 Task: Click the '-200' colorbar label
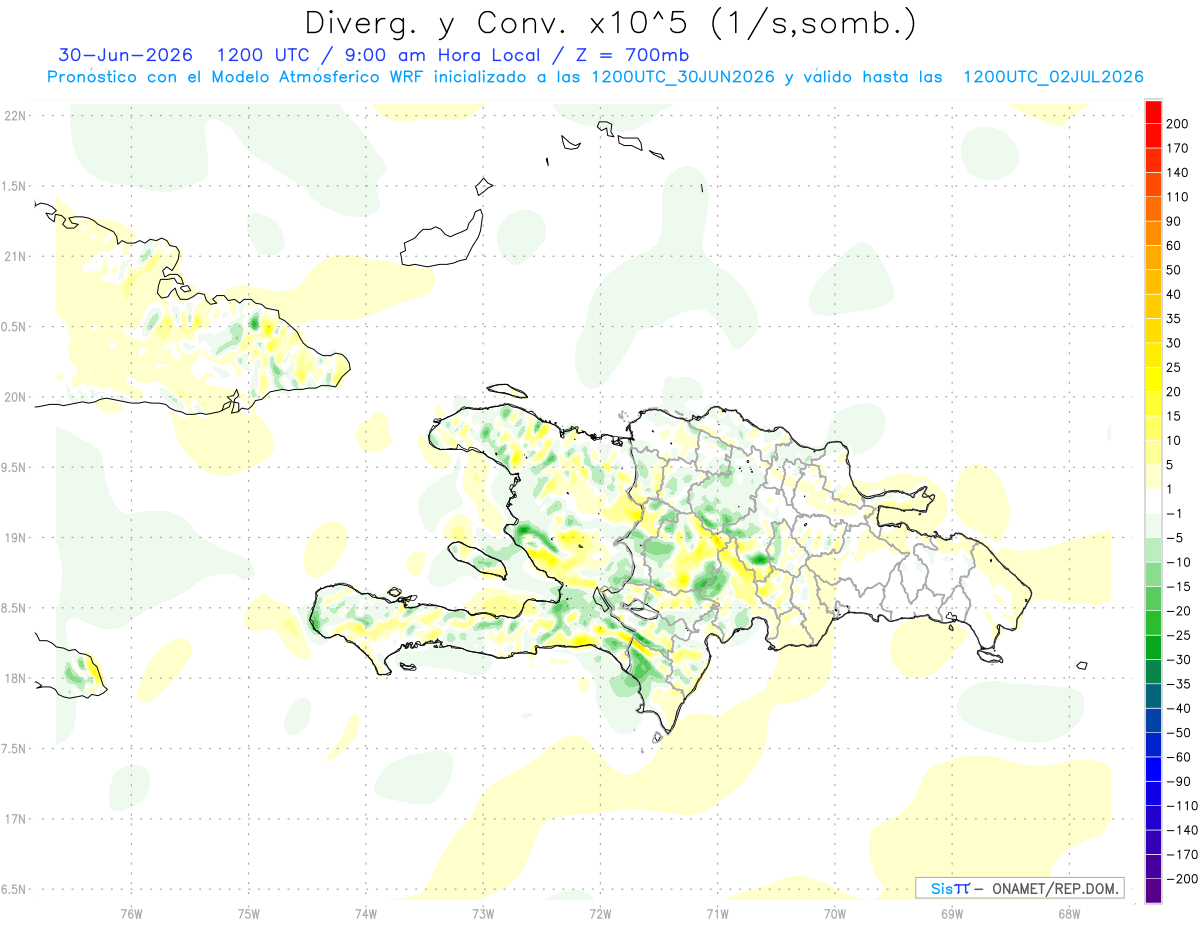(1182, 879)
